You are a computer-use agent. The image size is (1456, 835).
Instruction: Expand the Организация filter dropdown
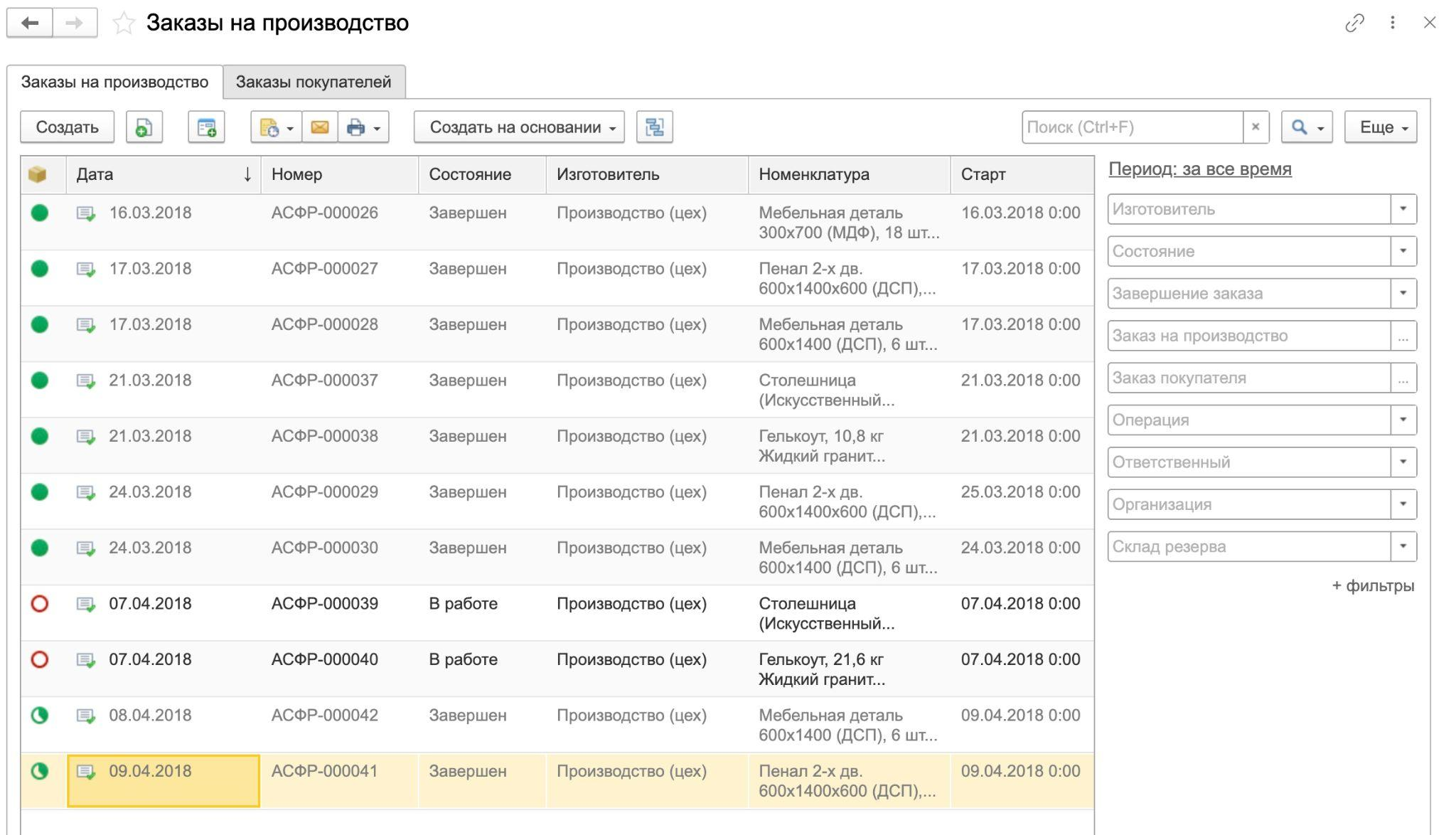[x=1403, y=504]
